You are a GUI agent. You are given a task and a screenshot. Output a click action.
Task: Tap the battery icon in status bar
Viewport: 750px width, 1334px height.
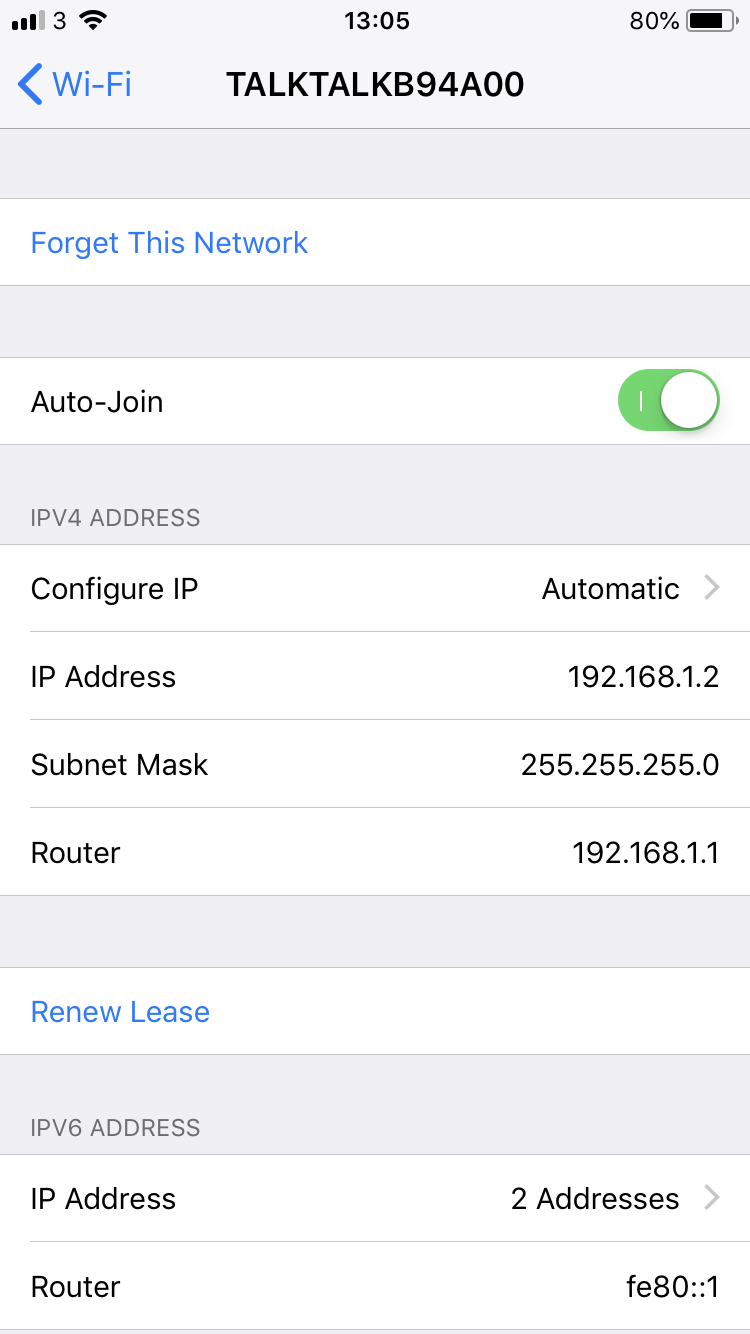point(714,20)
